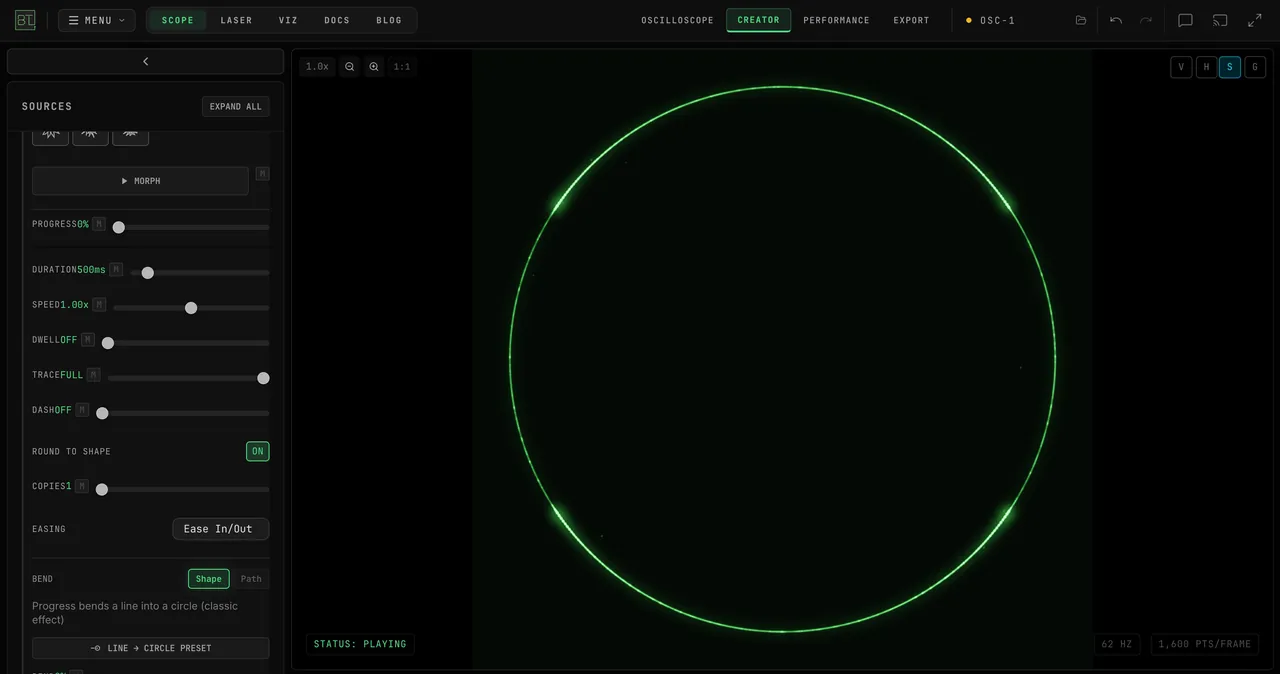
Task: Switch to the LASER tab
Action: 237,20
